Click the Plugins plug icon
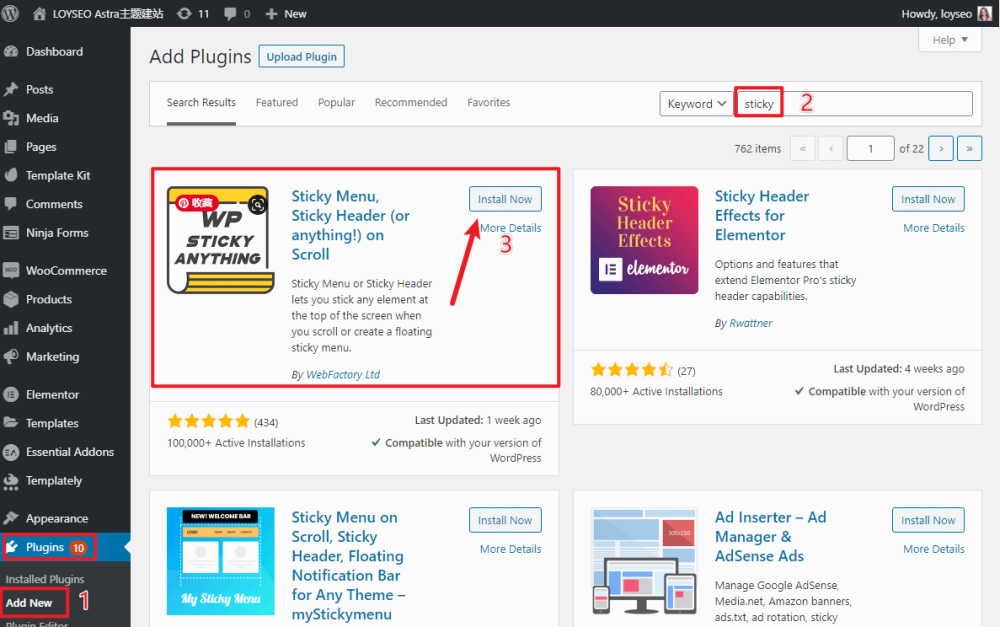This screenshot has width=1000, height=627. (x=13, y=547)
